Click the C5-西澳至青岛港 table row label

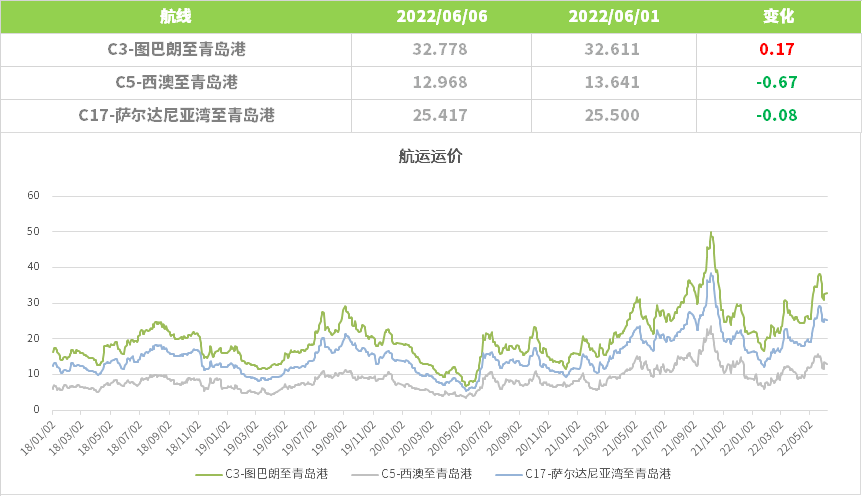click(176, 82)
